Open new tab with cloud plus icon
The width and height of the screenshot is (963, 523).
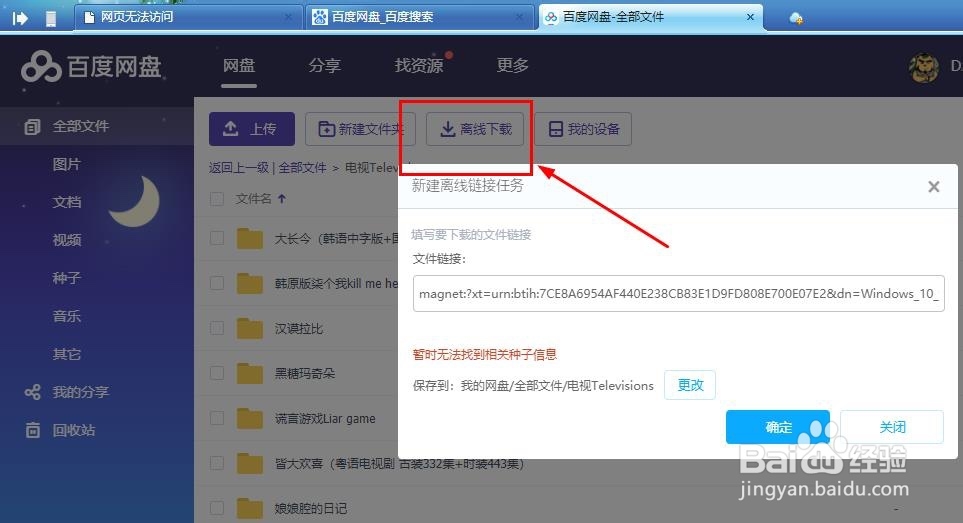[x=796, y=18]
